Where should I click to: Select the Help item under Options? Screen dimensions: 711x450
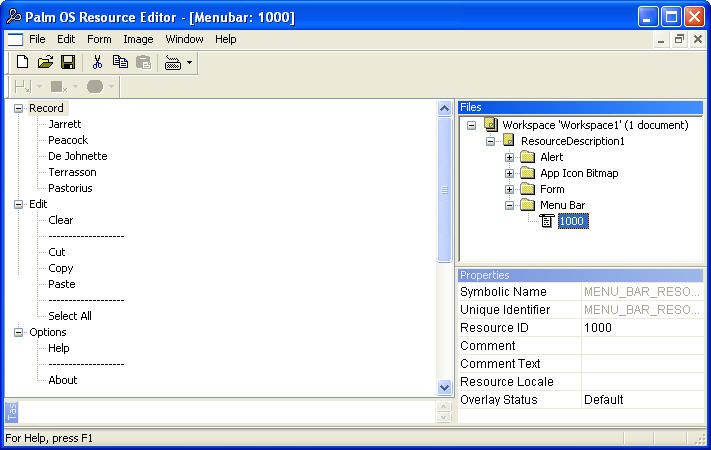[59, 348]
